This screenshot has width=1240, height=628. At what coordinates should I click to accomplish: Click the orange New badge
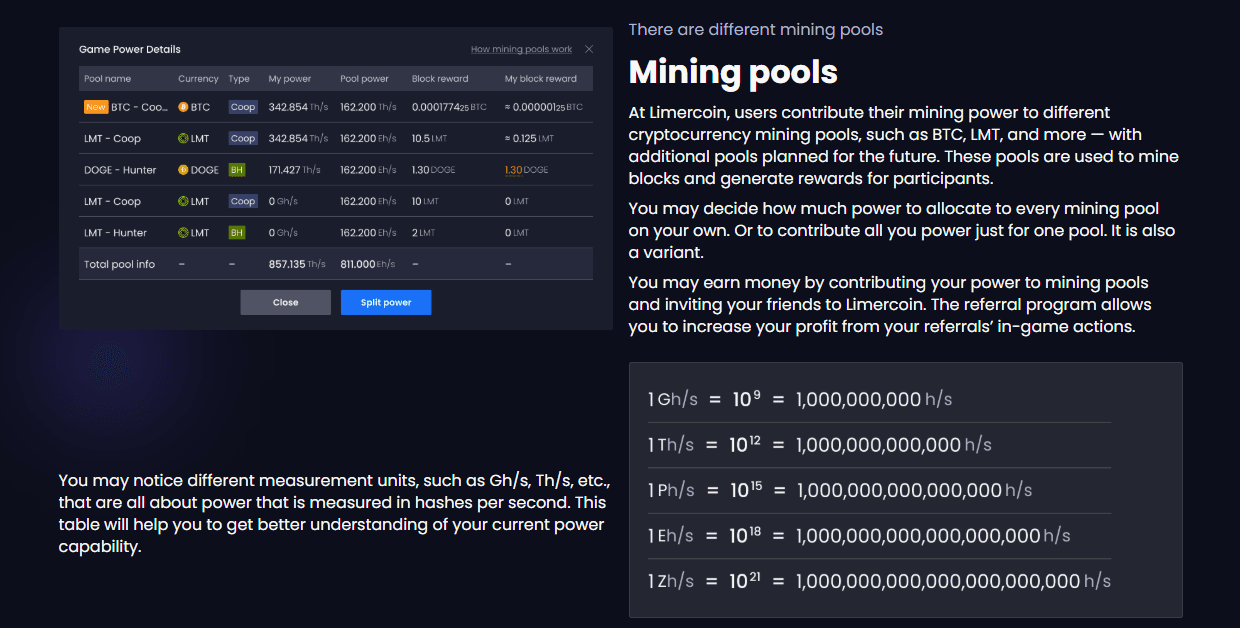(96, 107)
